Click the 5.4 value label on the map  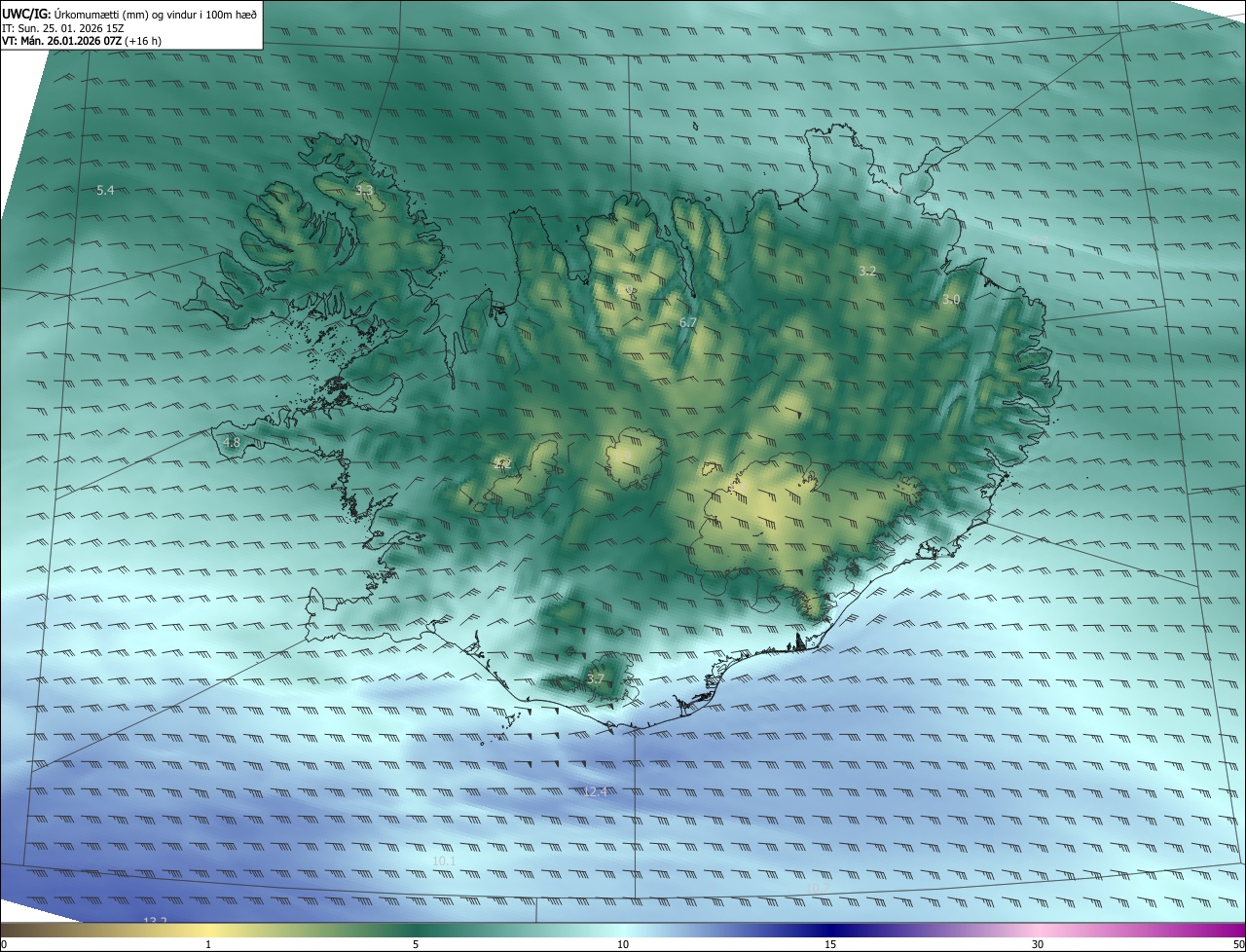click(x=105, y=190)
